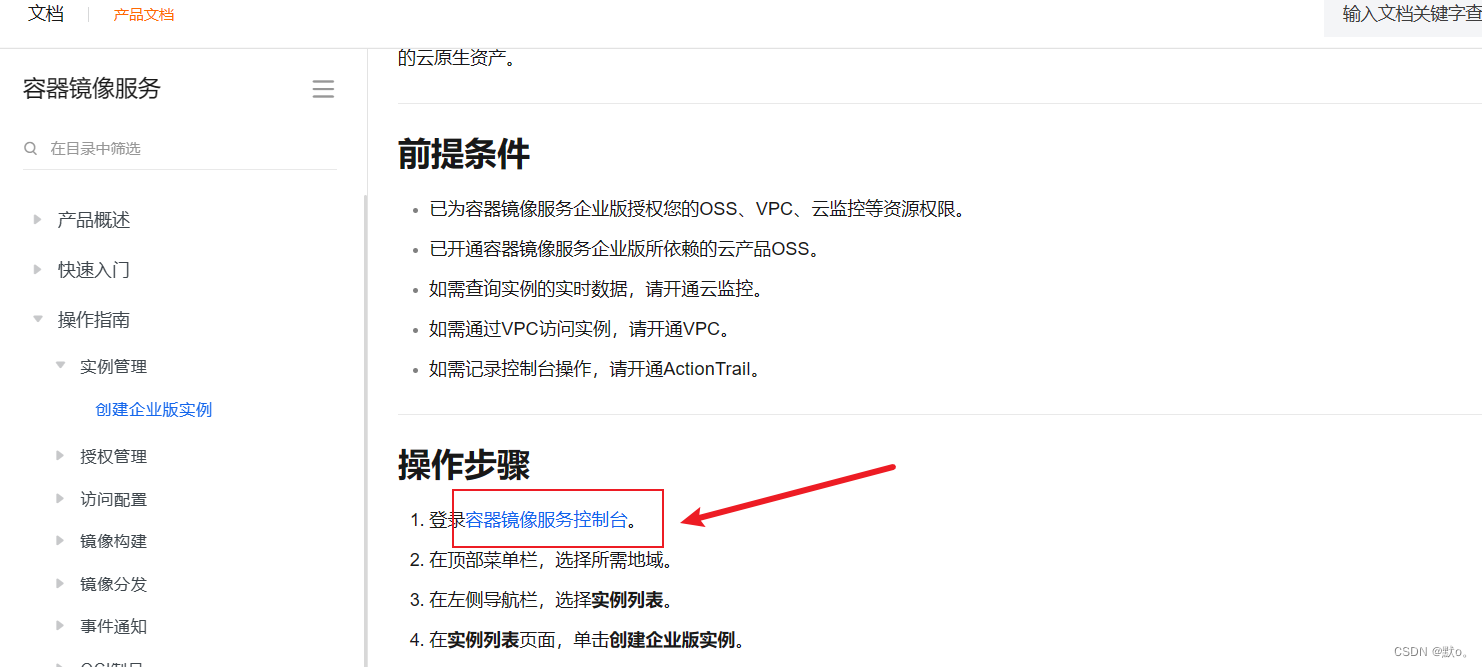Viewport: 1482px width, 667px height.
Task: Open the 容器镜像服务控制台 link
Action: coord(547,520)
